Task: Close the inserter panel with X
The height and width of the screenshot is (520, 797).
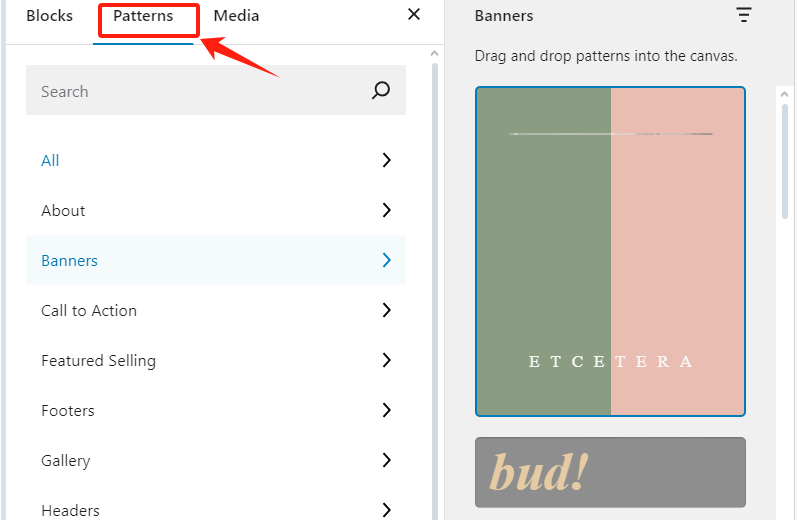Action: click(414, 15)
